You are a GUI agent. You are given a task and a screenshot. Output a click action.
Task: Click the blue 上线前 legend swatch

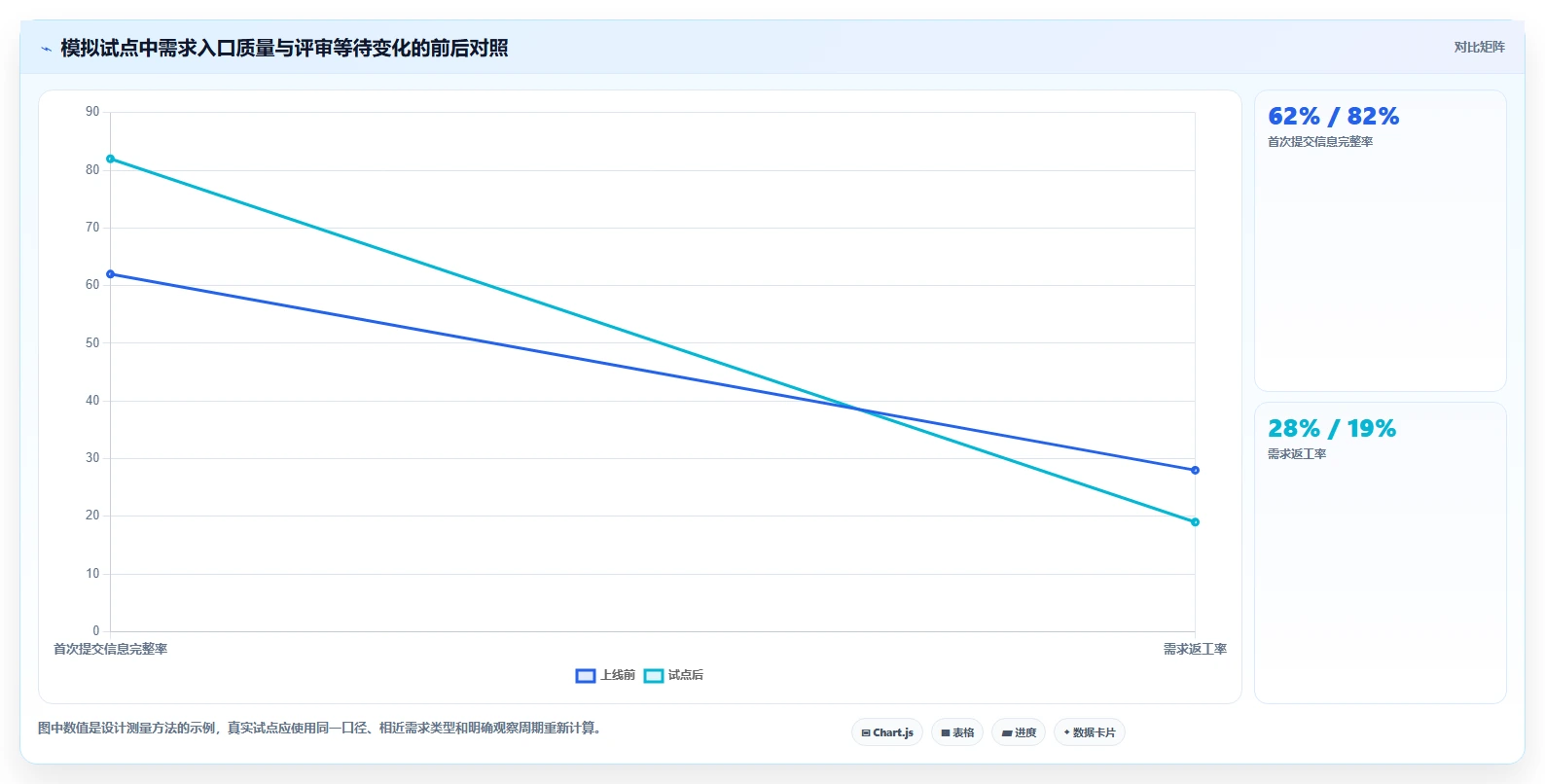pyautogui.click(x=586, y=676)
